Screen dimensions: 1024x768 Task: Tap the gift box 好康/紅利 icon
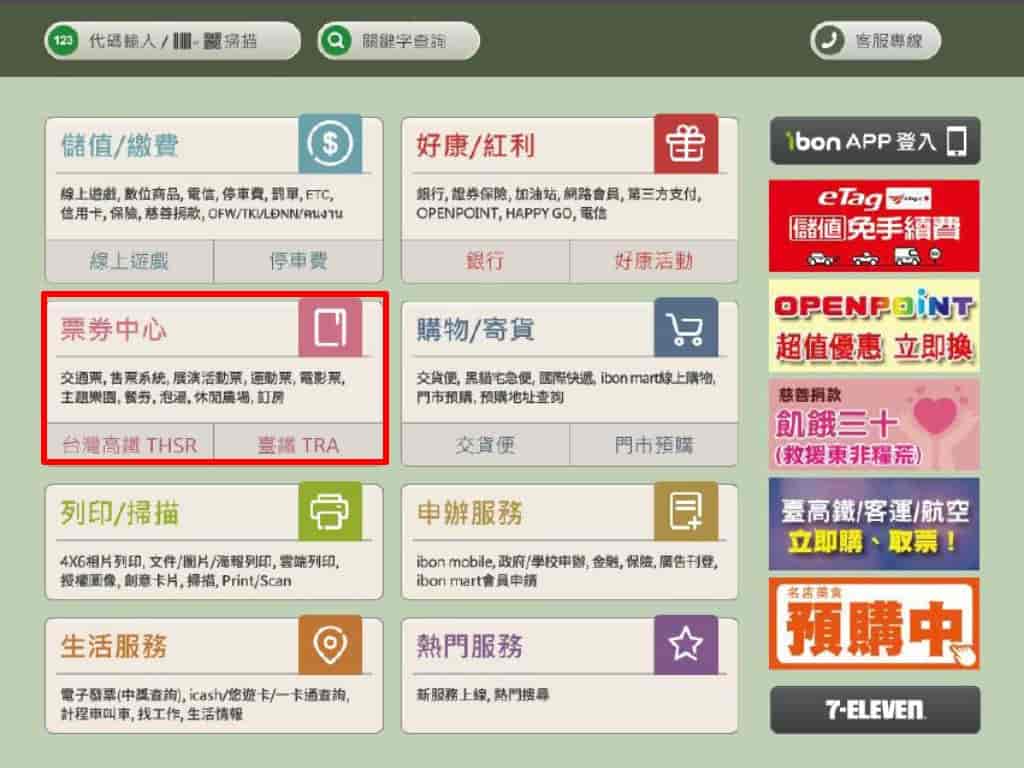coord(686,143)
